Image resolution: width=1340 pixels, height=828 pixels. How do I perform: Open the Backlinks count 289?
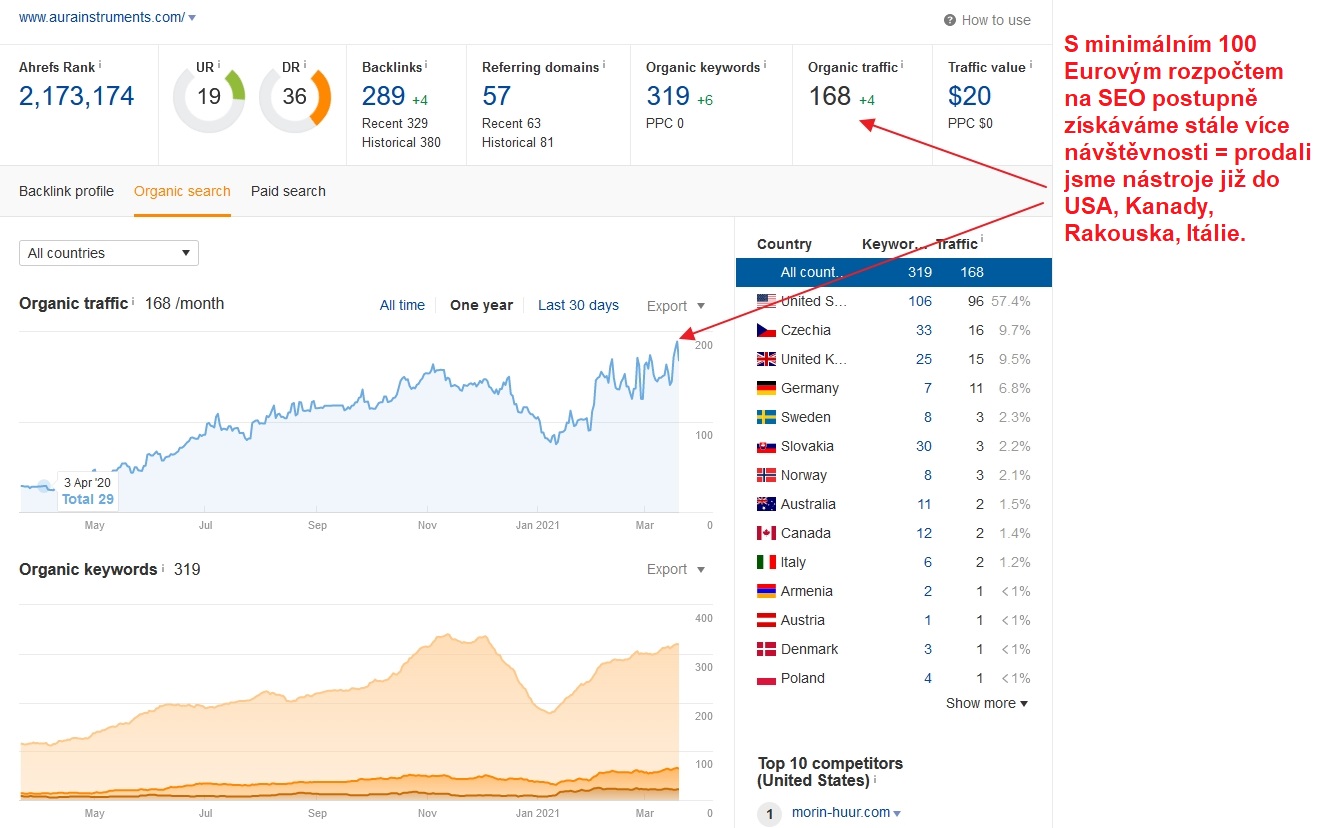point(383,96)
